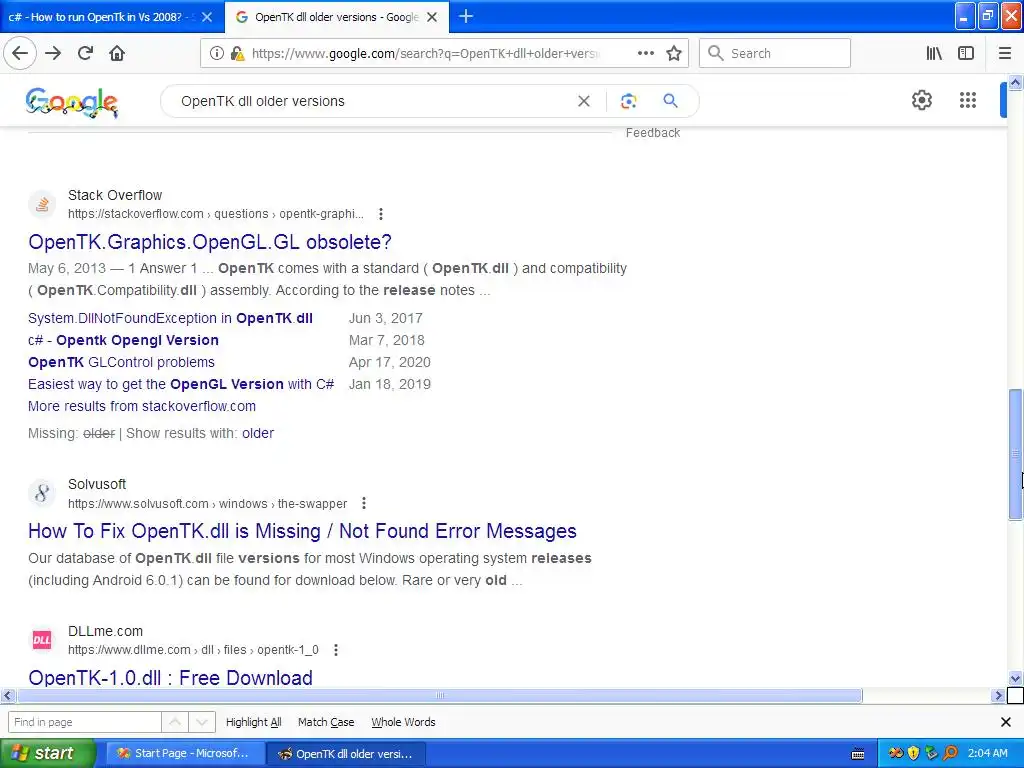
Task: Open the Windows start menu
Action: point(47,754)
